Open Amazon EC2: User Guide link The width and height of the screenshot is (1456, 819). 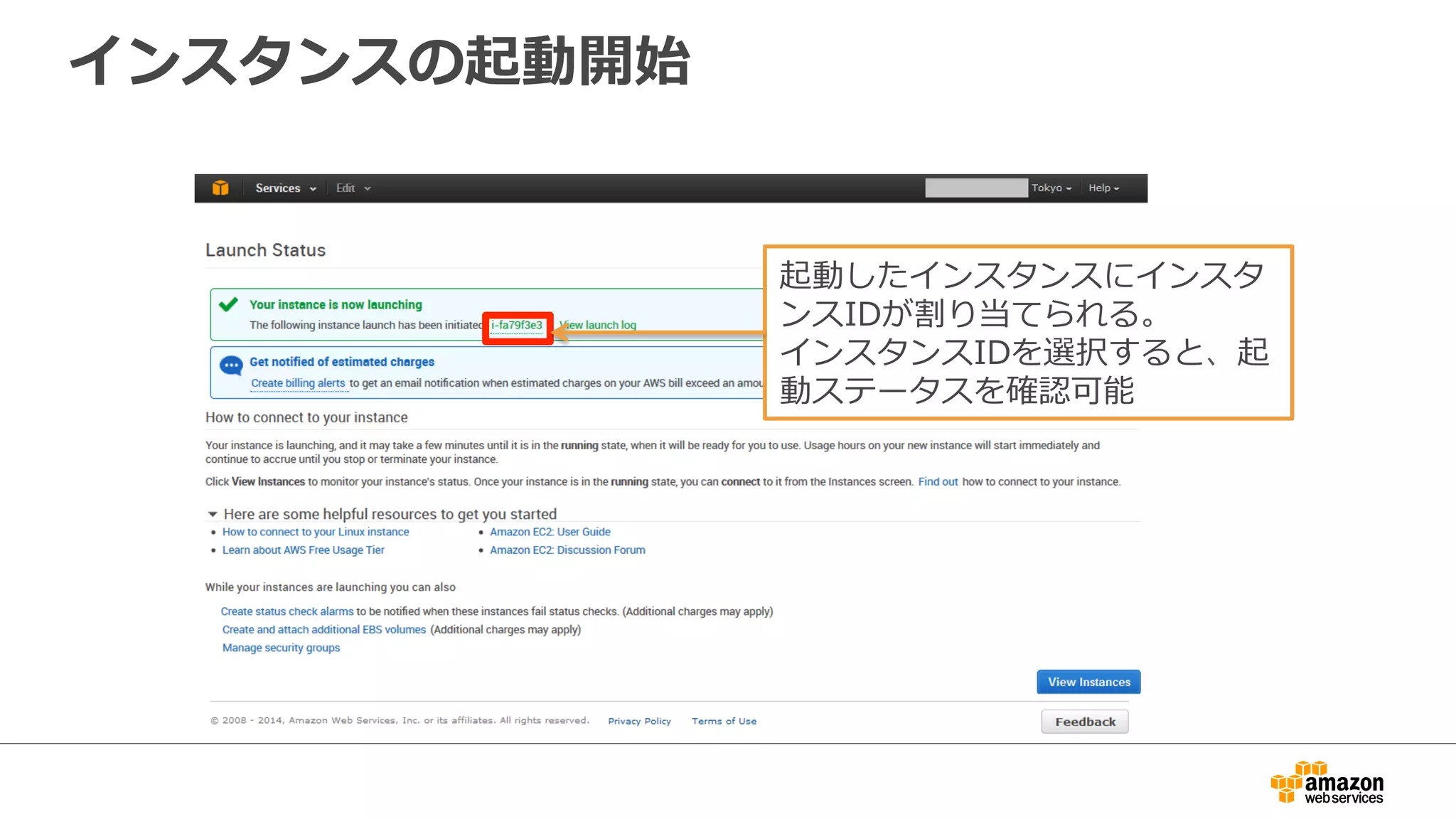(550, 532)
